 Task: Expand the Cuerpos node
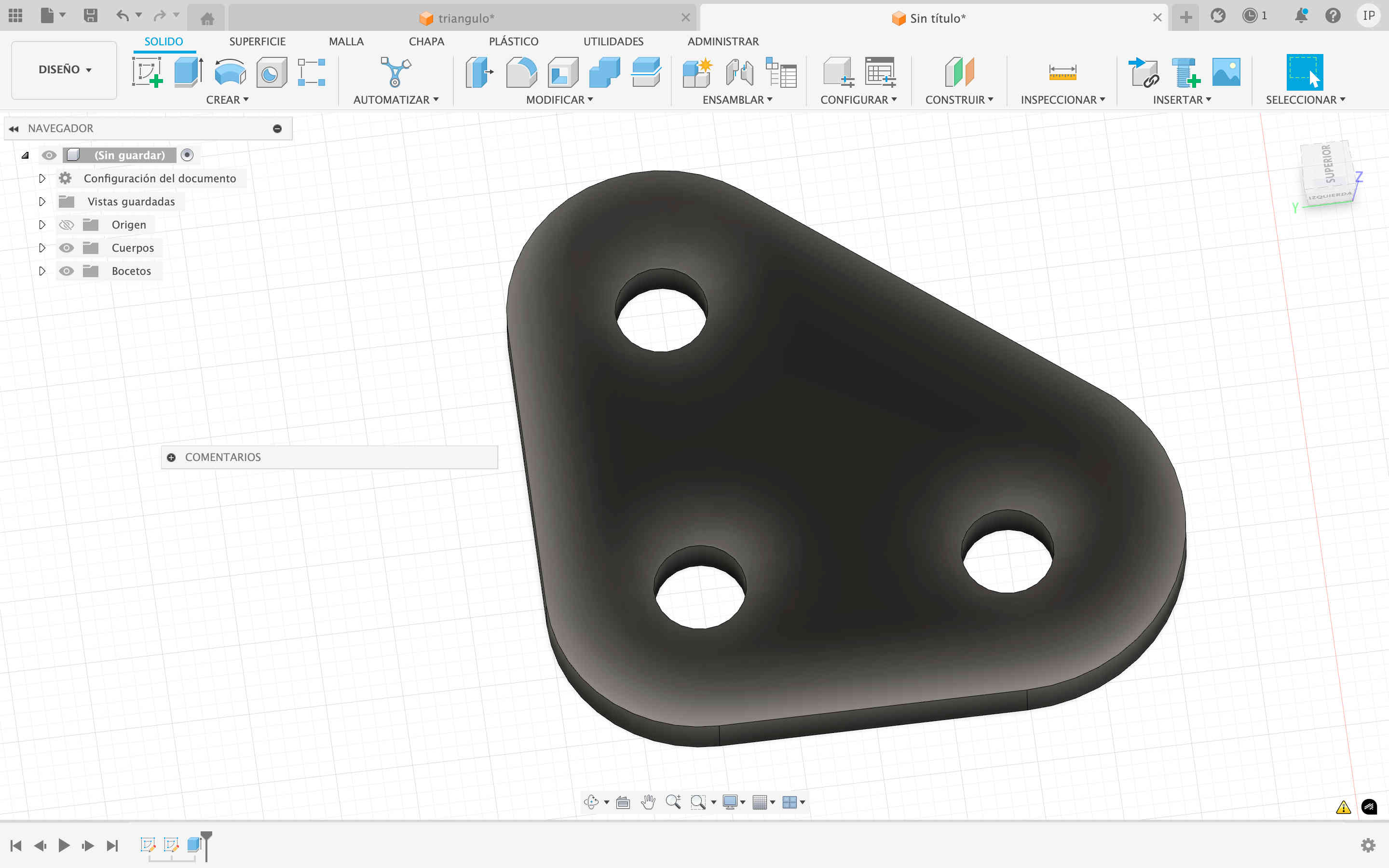pos(42,247)
